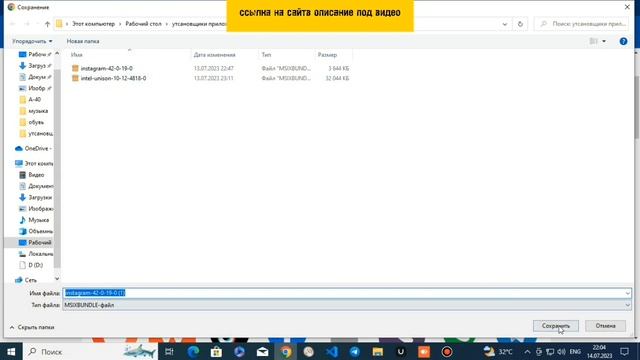640x360 pixels.
Task: Open the Windows Start menu
Action: [x=11, y=351]
